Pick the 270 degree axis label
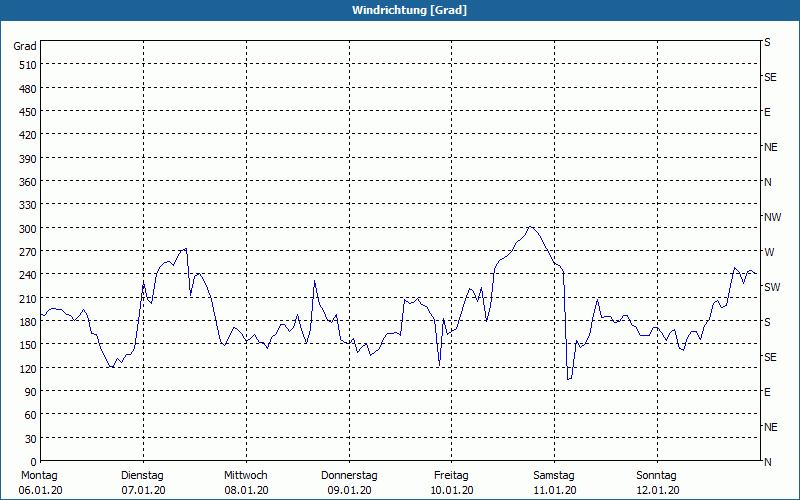 [28, 252]
